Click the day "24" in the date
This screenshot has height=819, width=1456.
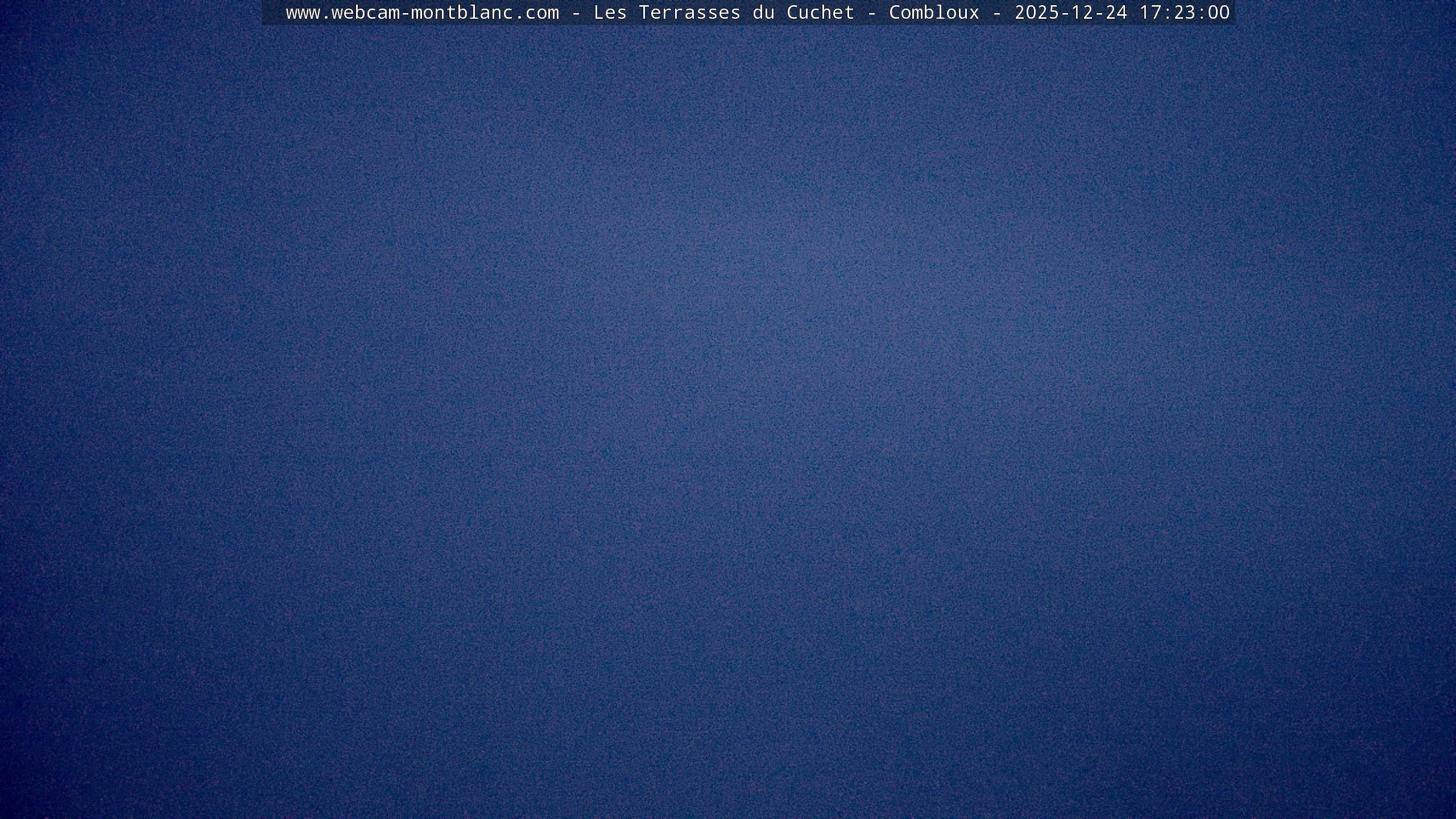pyautogui.click(x=1116, y=13)
